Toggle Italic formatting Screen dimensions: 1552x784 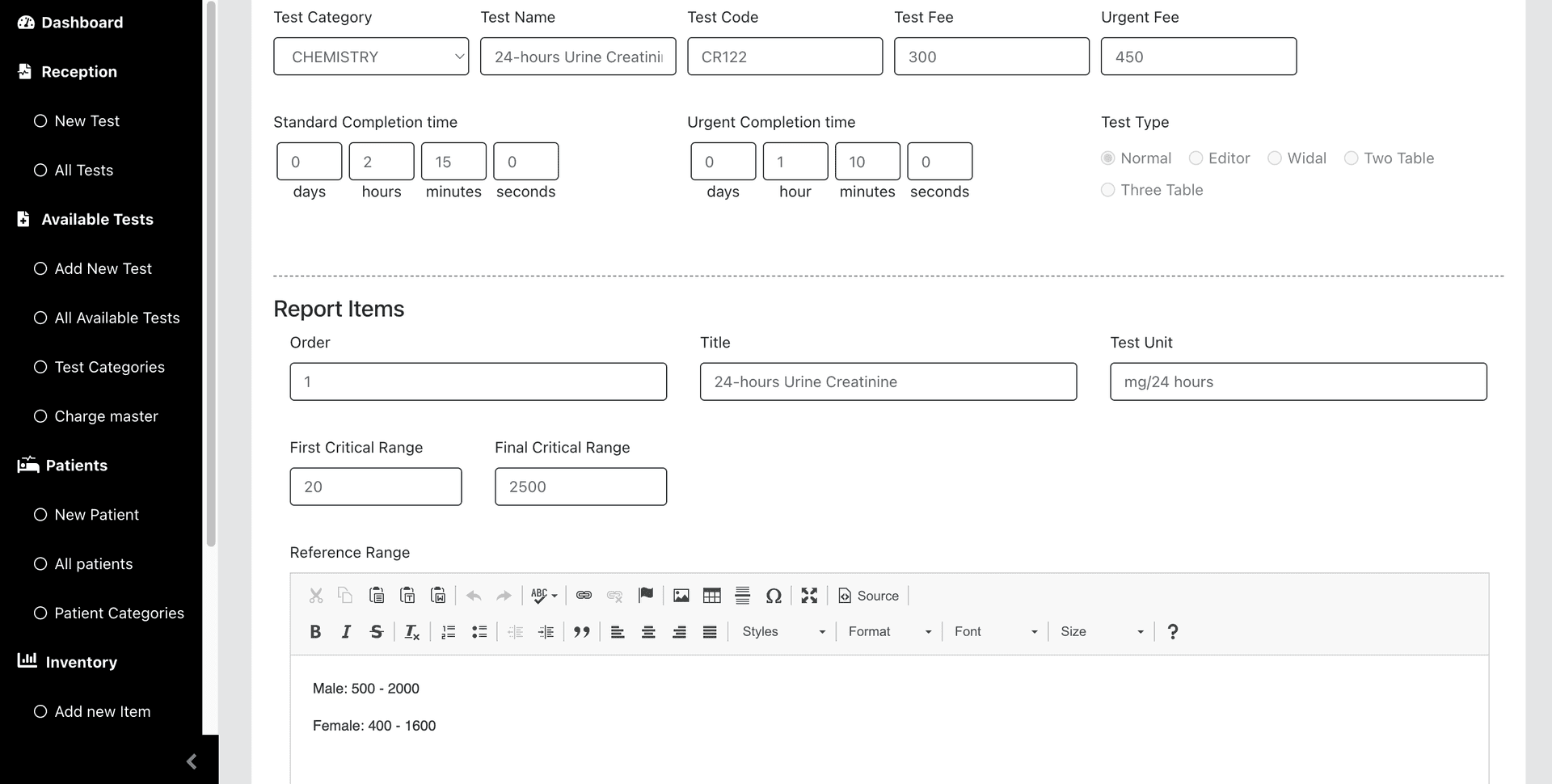[346, 632]
